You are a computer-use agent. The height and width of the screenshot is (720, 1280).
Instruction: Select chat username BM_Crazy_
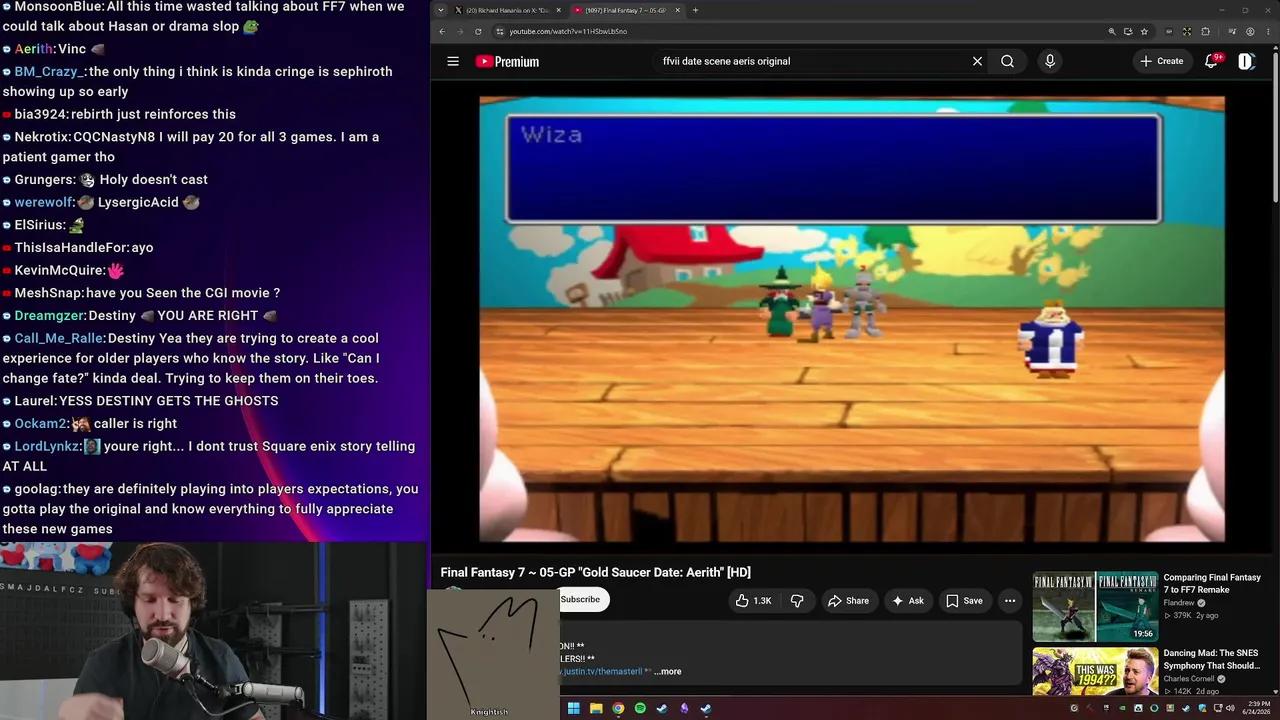click(50, 72)
